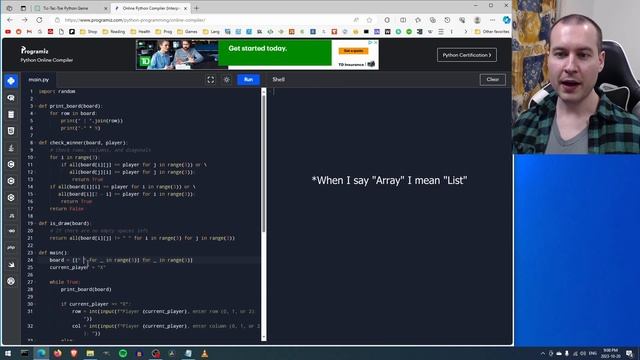The height and width of the screenshot is (360, 640).
Task: Click the 'import random' line
Action: [57, 91]
